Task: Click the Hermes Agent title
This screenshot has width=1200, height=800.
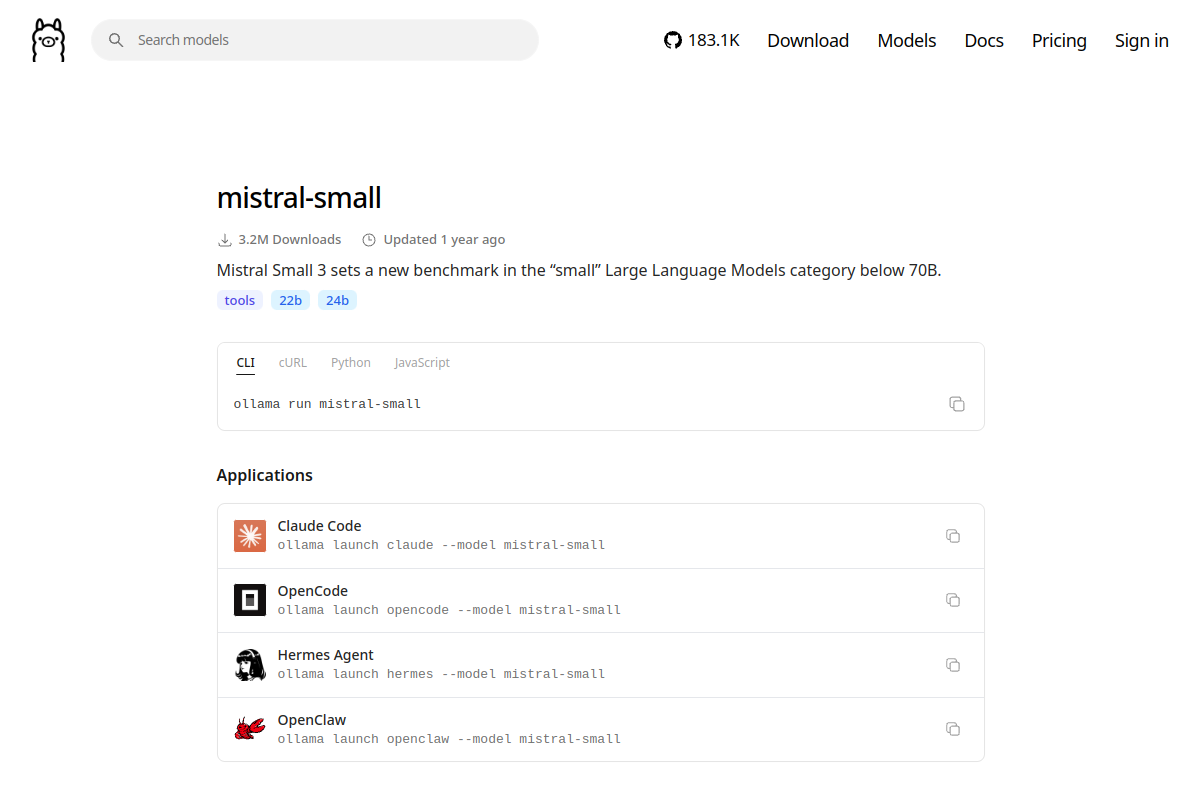Action: 326,655
